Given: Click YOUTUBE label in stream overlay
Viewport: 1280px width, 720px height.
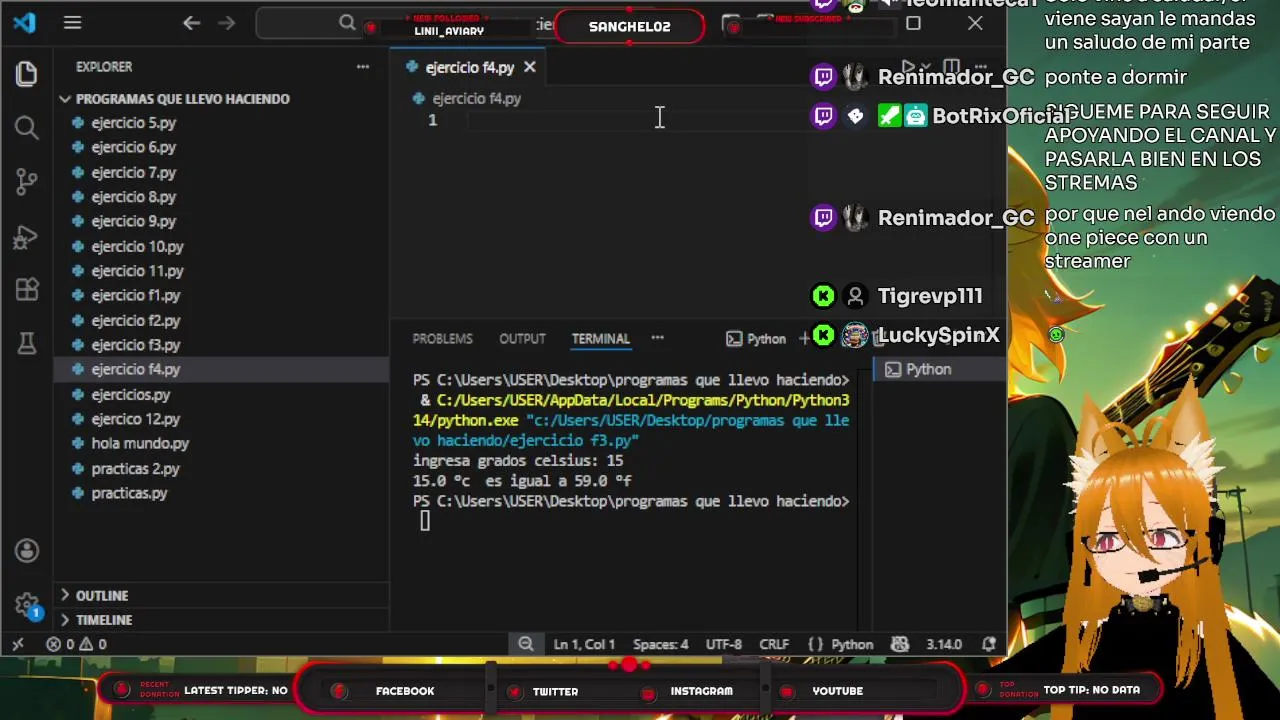Looking at the screenshot, I should point(837,691).
